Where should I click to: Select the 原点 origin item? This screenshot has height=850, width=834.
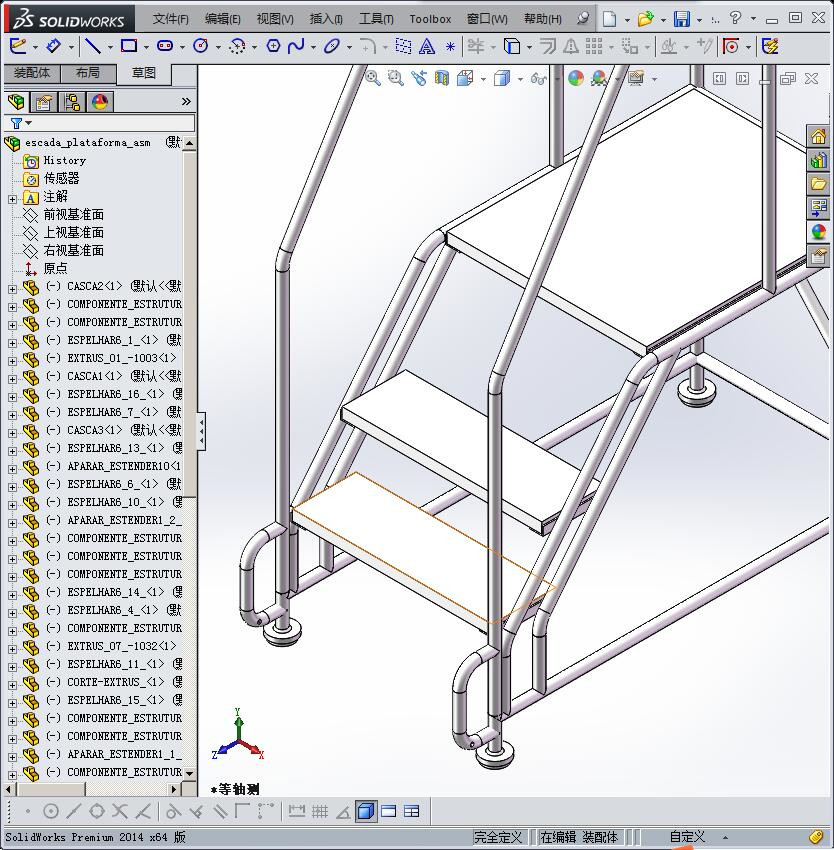click(55, 268)
